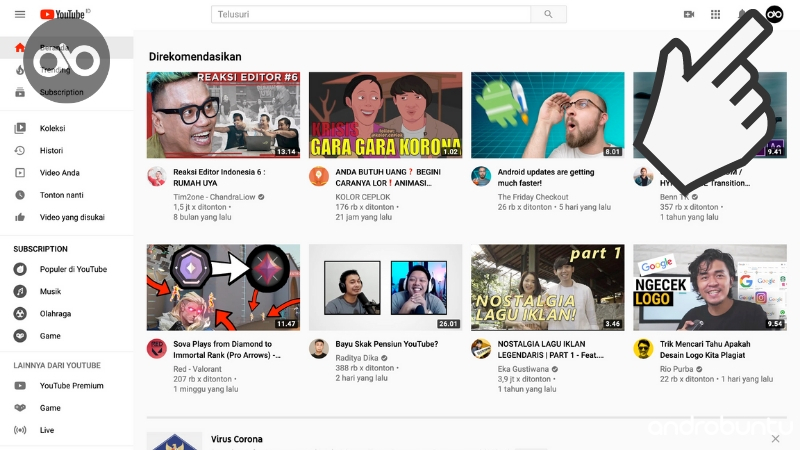The height and width of the screenshot is (450, 800).
Task: Open KOLOR CEPLOK channel avatar
Action: pos(319,177)
